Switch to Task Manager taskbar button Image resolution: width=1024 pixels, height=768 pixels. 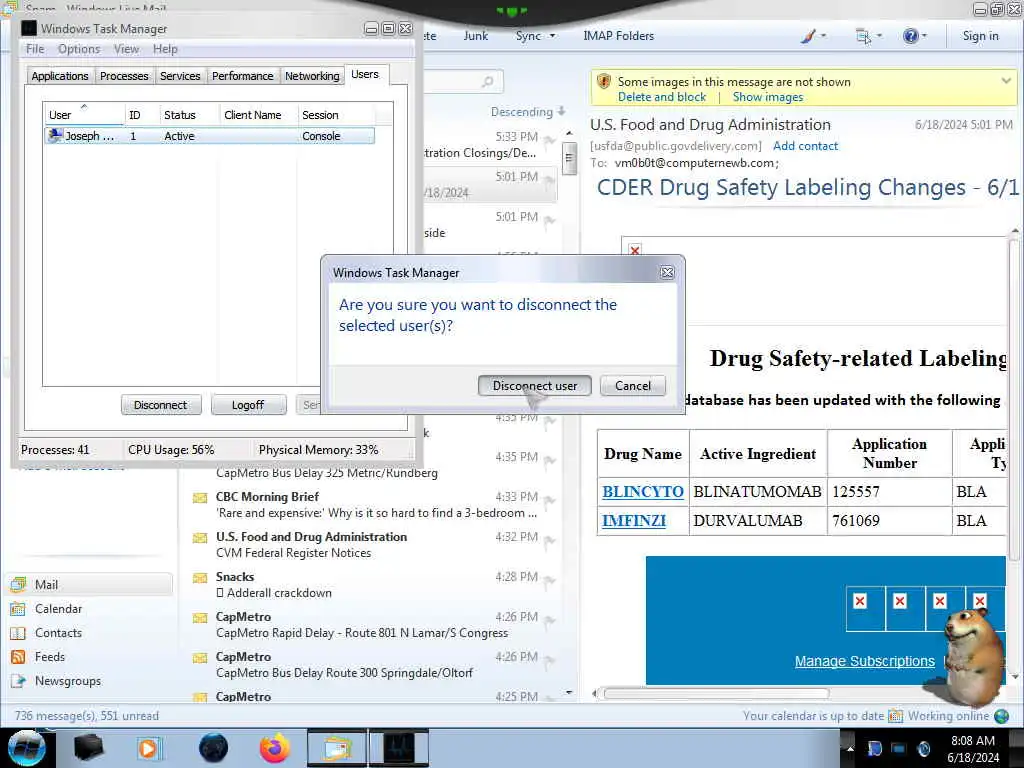pos(399,748)
